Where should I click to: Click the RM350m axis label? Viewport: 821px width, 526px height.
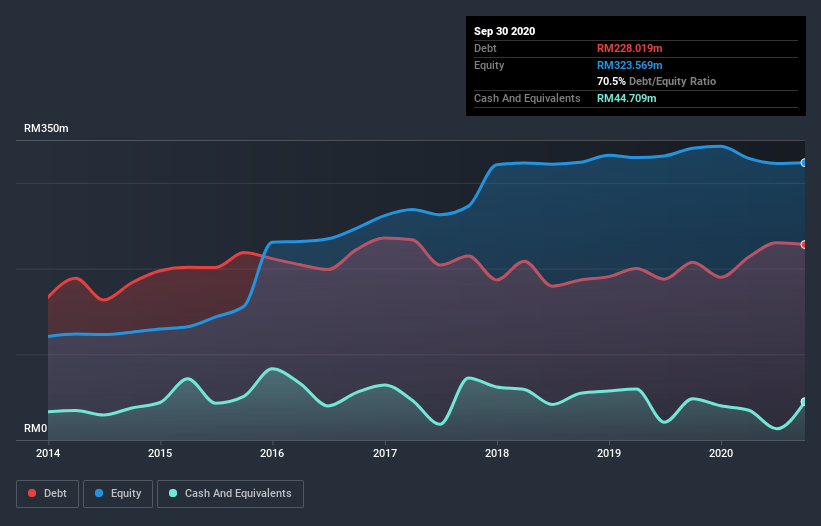click(x=46, y=128)
